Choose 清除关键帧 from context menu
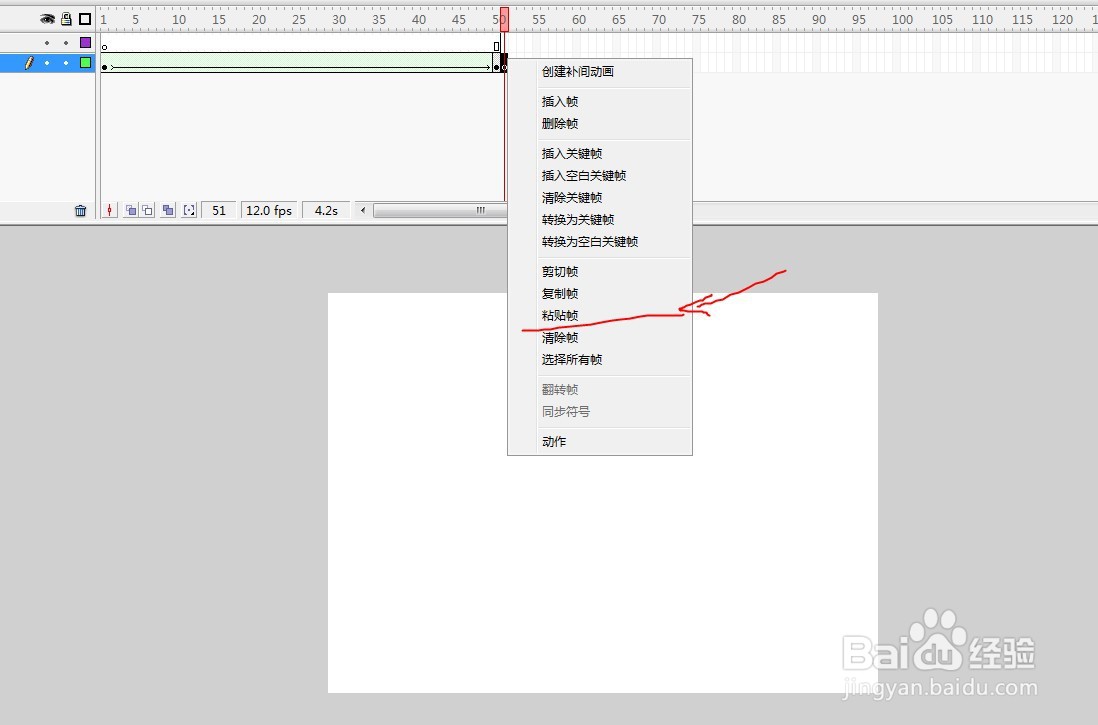Viewport: 1098px width, 725px height. click(599, 198)
